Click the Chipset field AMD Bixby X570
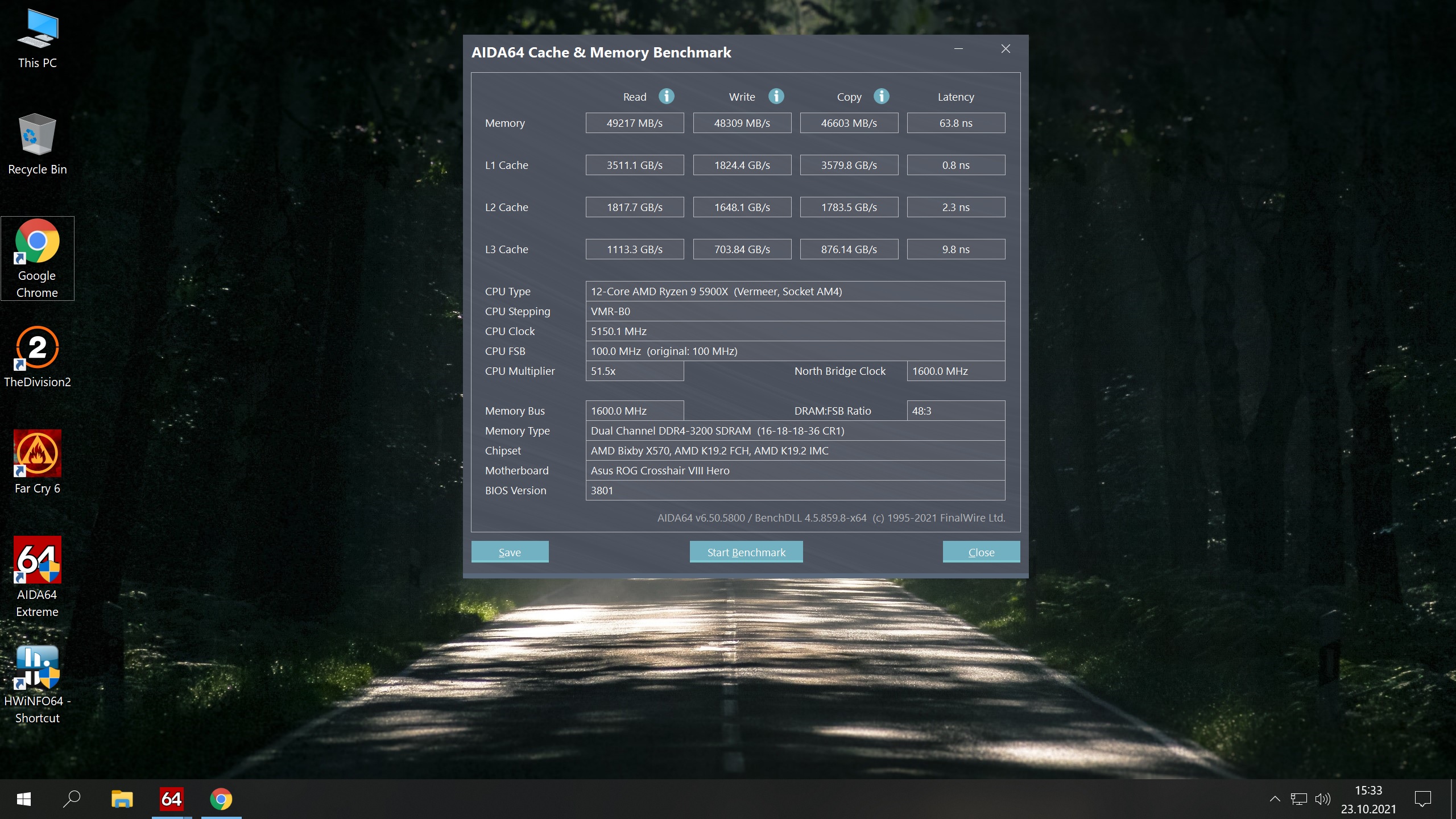 point(795,450)
